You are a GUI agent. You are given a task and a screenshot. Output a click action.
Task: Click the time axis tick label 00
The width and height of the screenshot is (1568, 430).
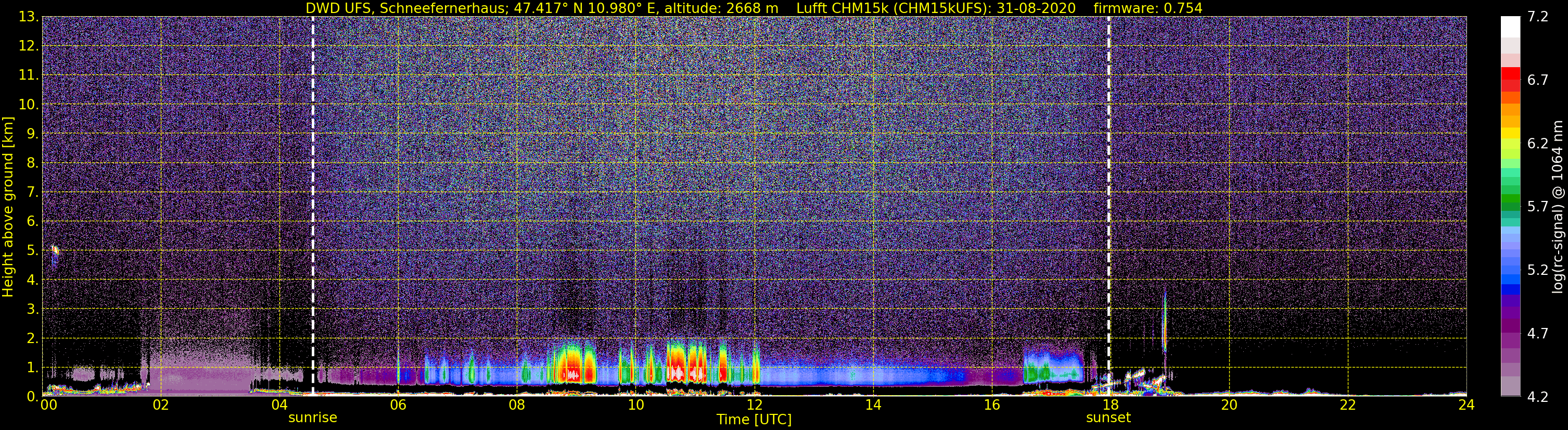[x=49, y=406]
